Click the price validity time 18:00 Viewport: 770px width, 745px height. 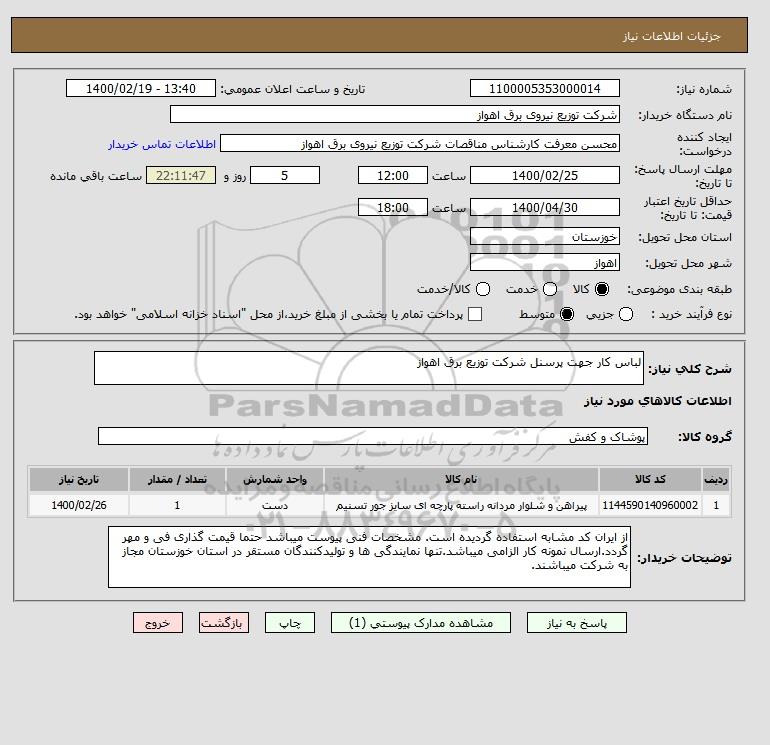click(x=393, y=207)
